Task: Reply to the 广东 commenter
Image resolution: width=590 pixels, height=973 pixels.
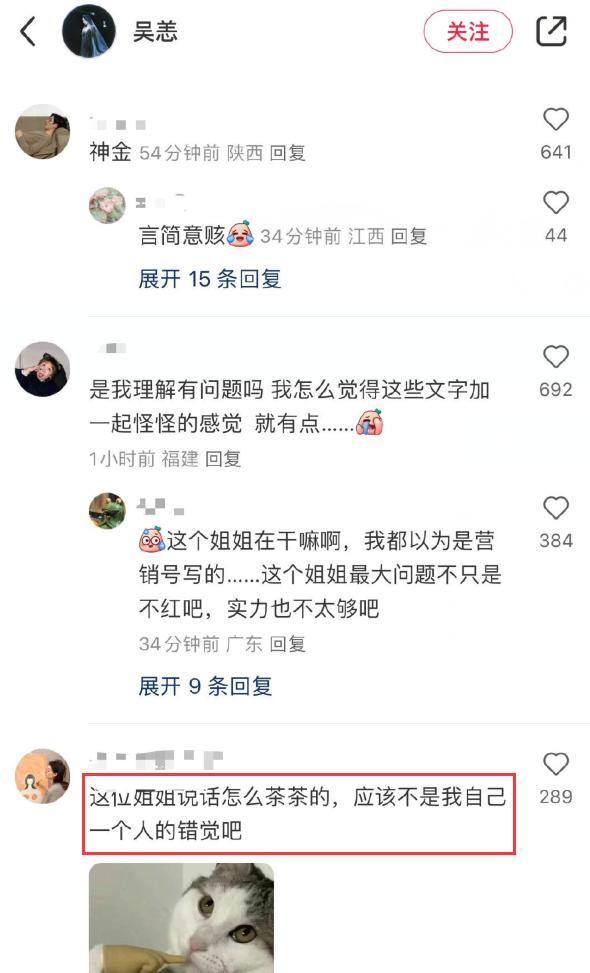Action: pyautogui.click(x=288, y=644)
